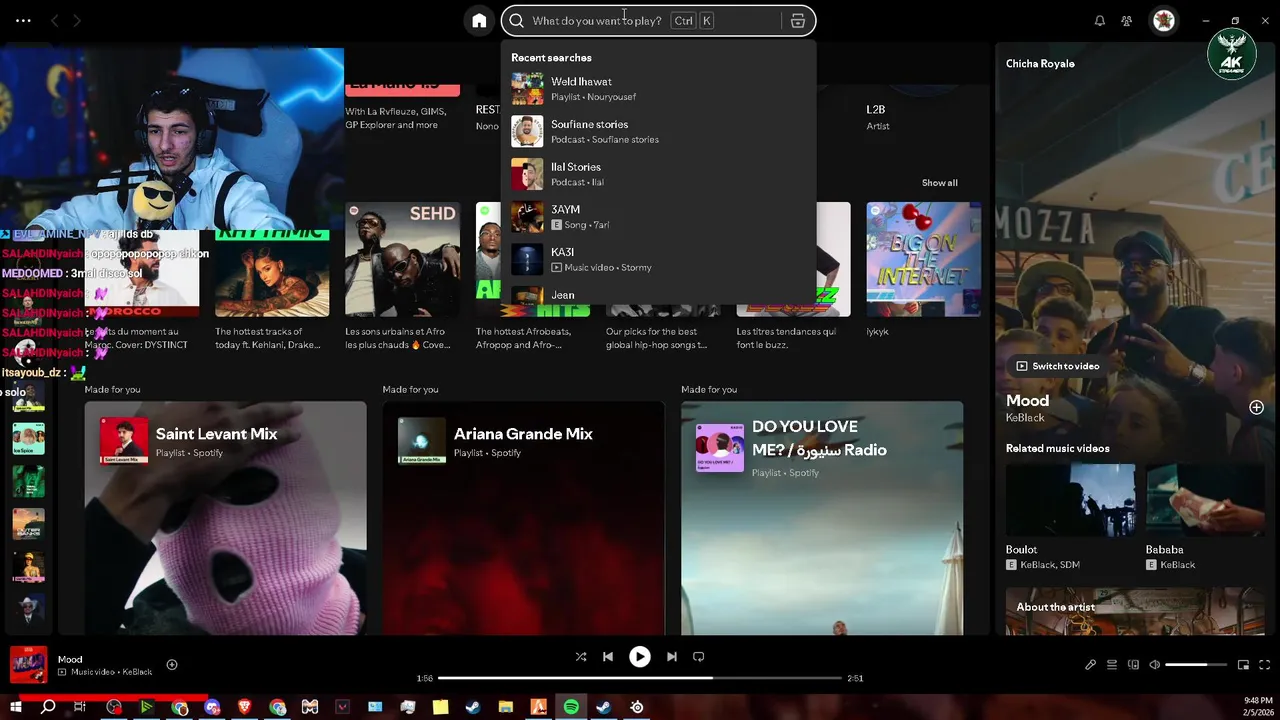This screenshot has height=720, width=1280.
Task: Open 'Connect to a device' icon
Action: 1133,665
